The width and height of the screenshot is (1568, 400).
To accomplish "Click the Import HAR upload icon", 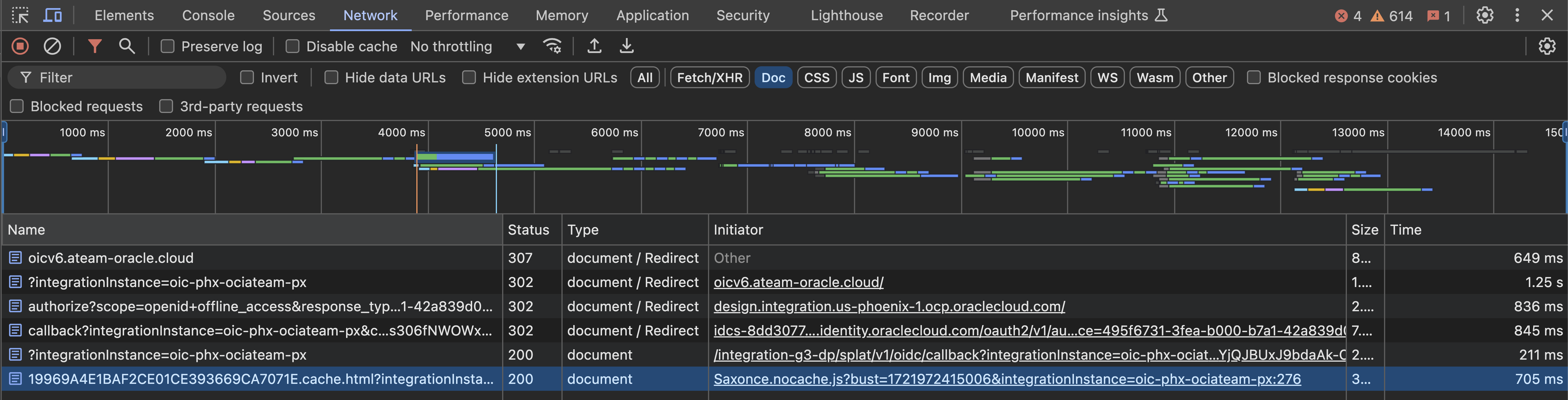I will click(594, 46).
